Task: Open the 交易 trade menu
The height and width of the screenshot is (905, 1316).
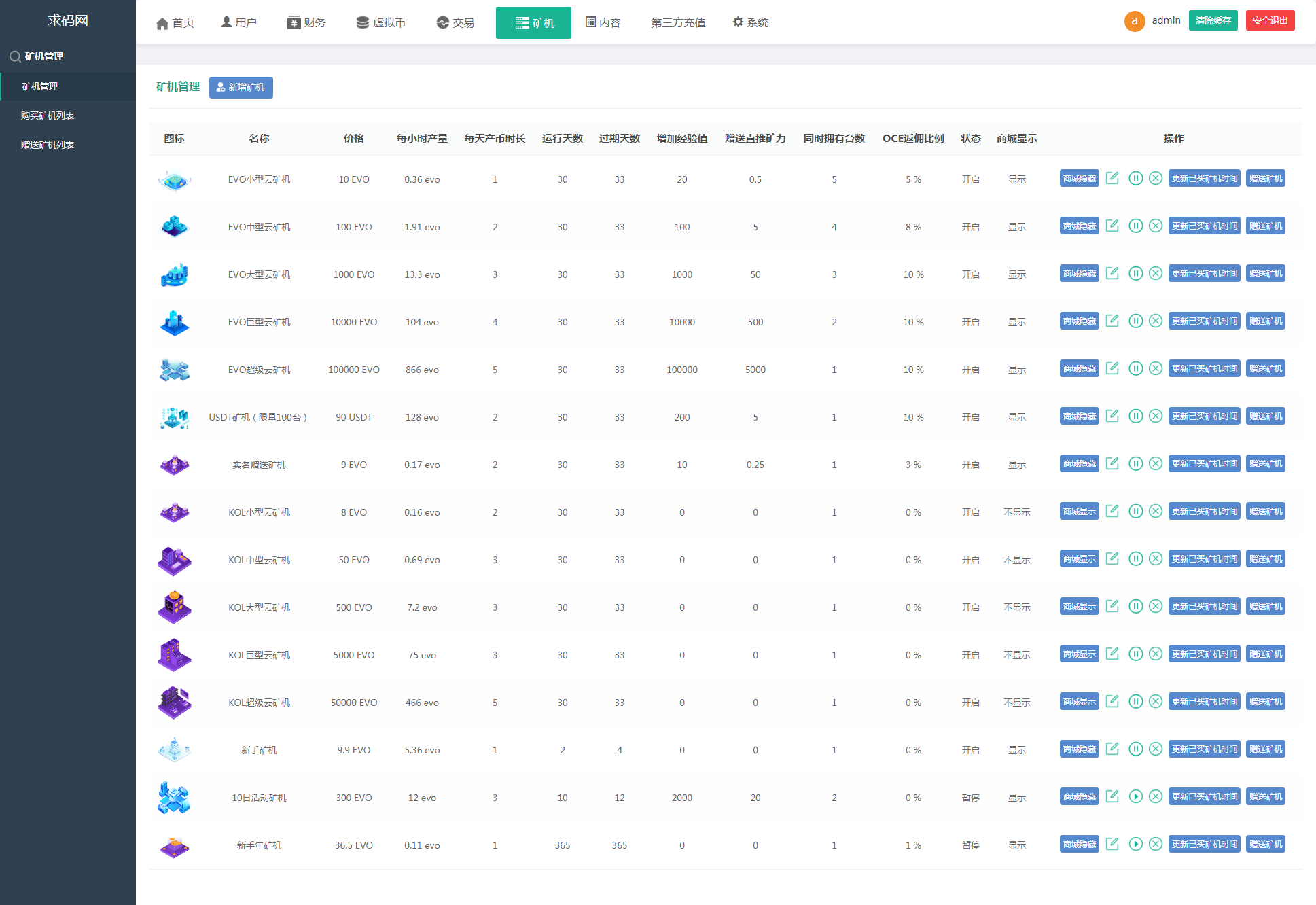Action: coord(455,22)
